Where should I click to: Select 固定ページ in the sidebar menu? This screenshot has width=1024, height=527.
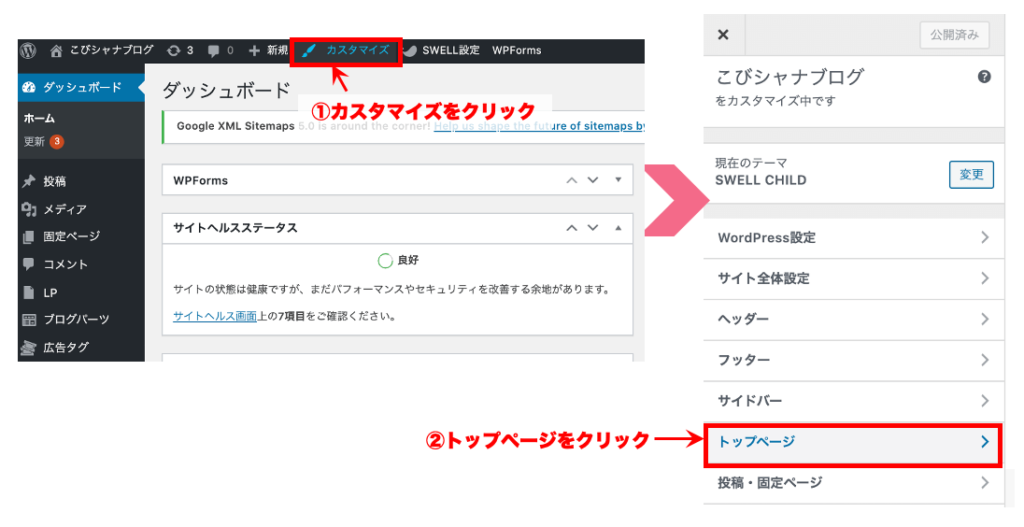[72, 236]
